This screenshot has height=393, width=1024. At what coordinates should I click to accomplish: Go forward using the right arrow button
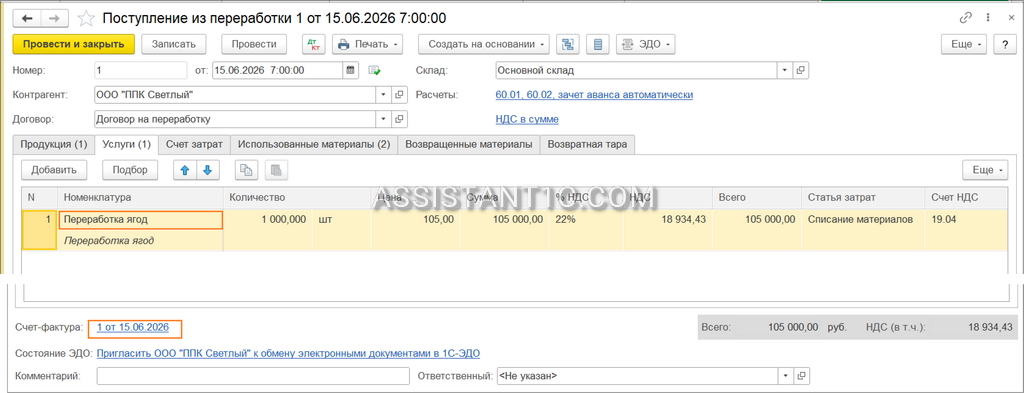pyautogui.click(x=54, y=18)
